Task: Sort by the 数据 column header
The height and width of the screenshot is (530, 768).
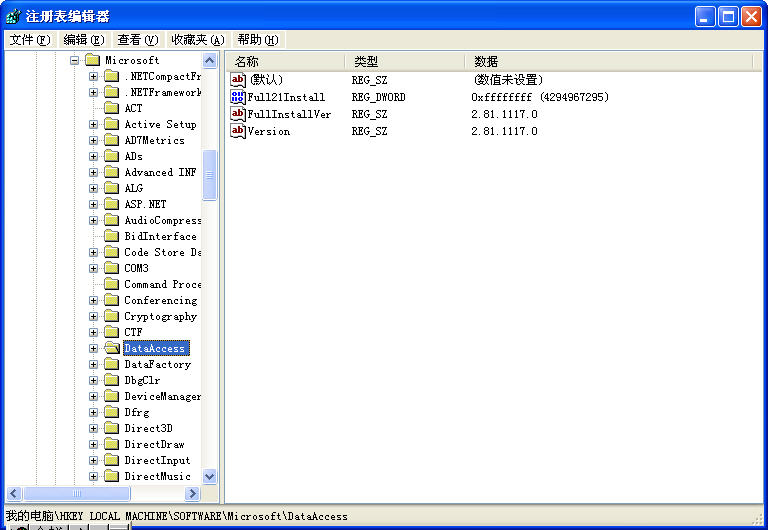Action: point(609,62)
